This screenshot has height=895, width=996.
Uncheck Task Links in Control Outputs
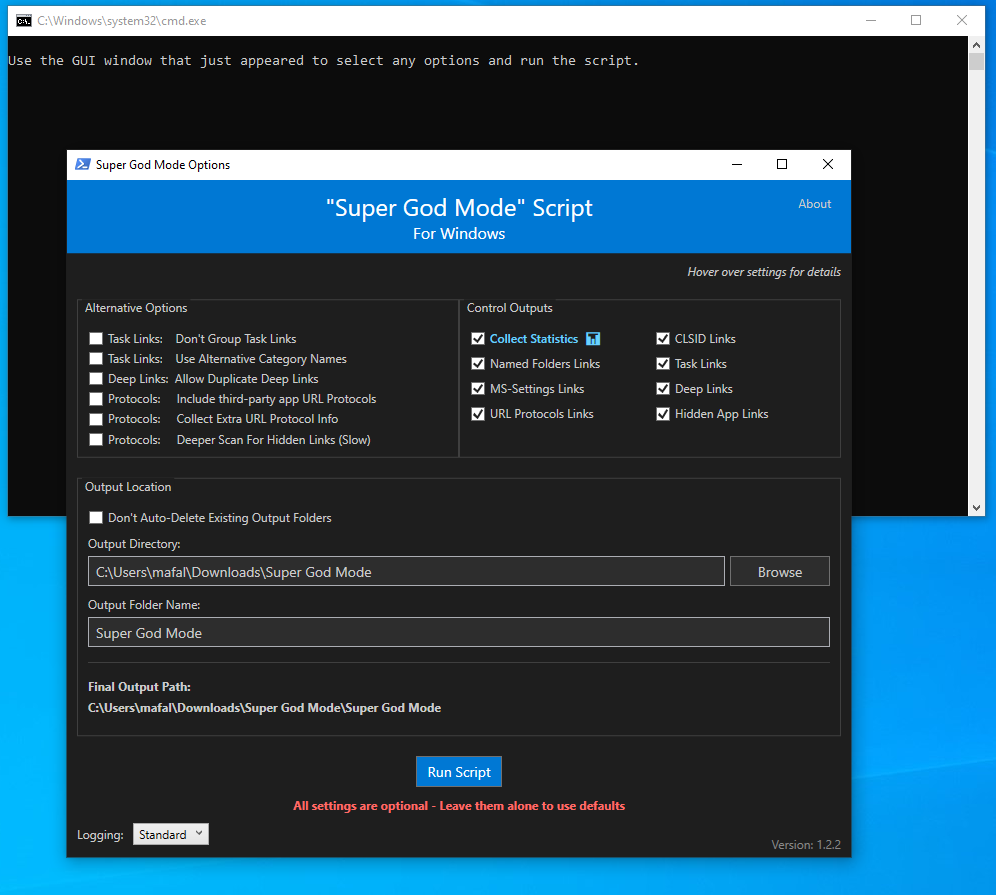(663, 363)
